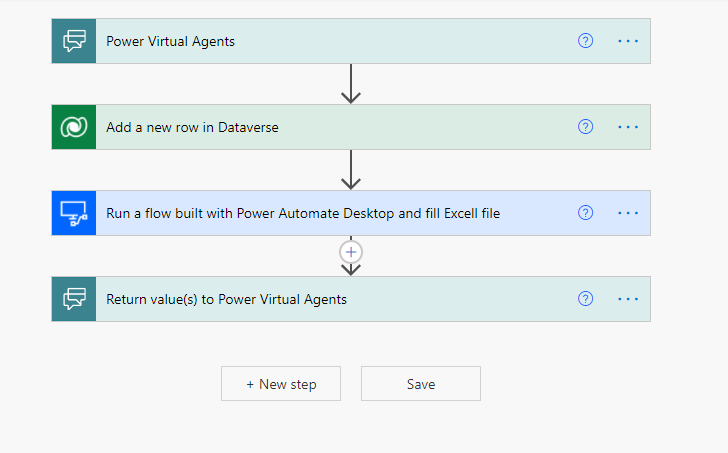Insert a step using the plus circle
The image size is (728, 453).
click(351, 252)
